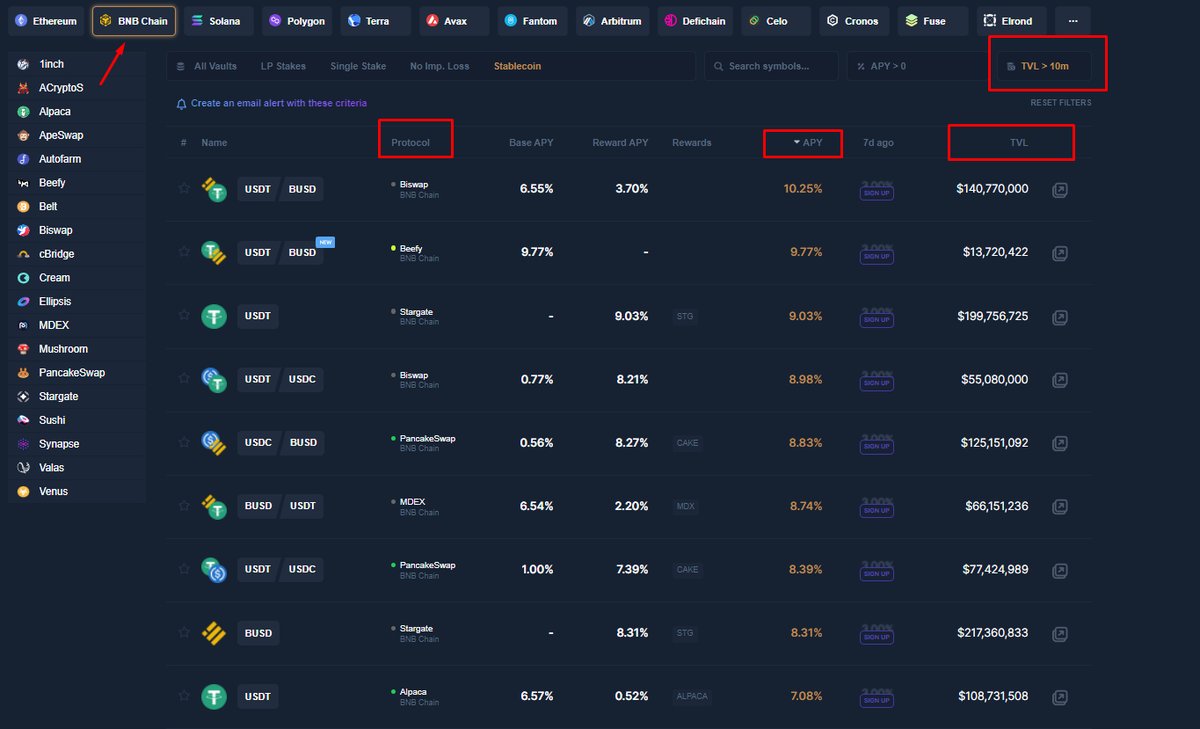Viewport: 1200px width, 729px height.
Task: Click the search magnifier icon
Action: coord(718,67)
